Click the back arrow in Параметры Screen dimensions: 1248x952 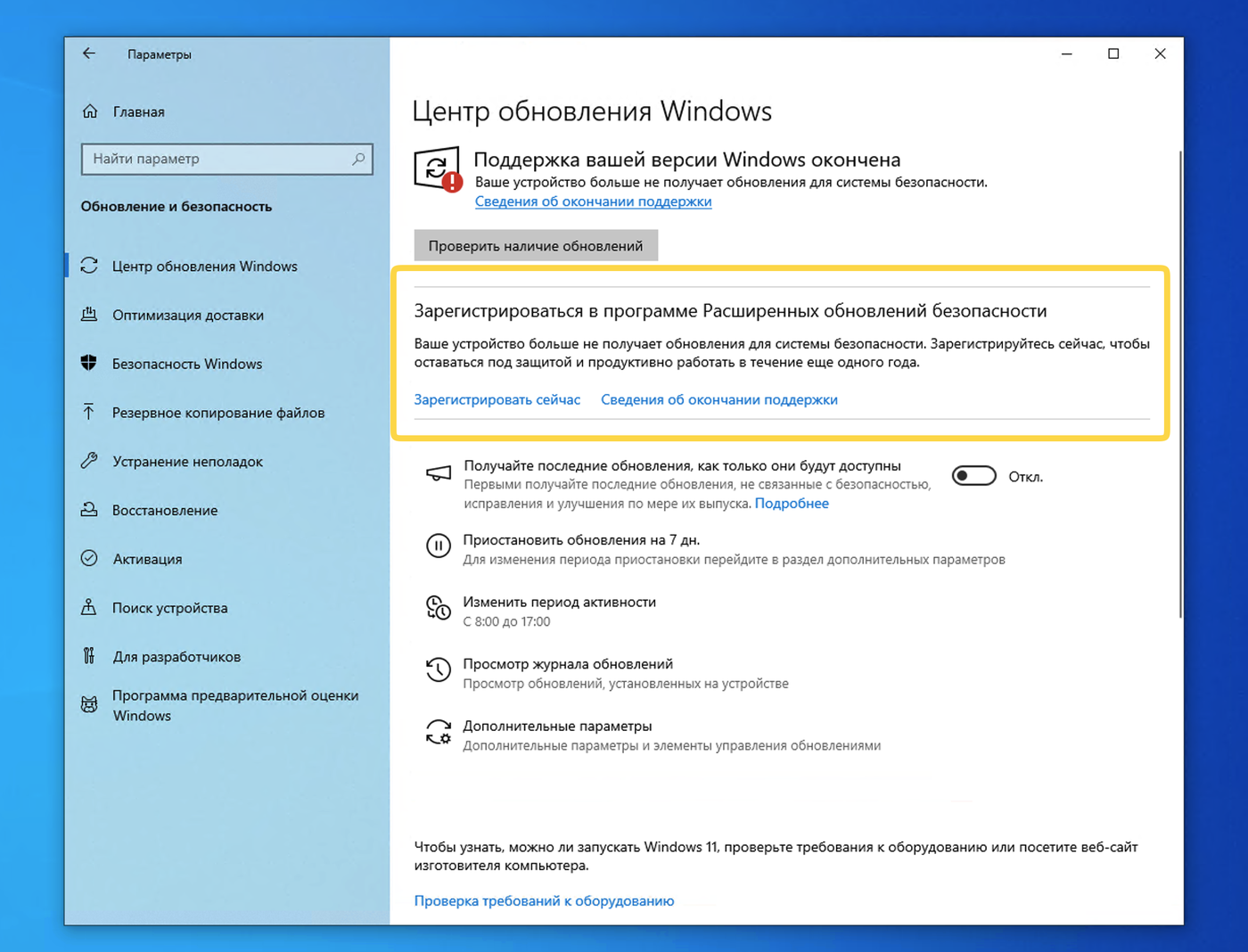coord(88,53)
